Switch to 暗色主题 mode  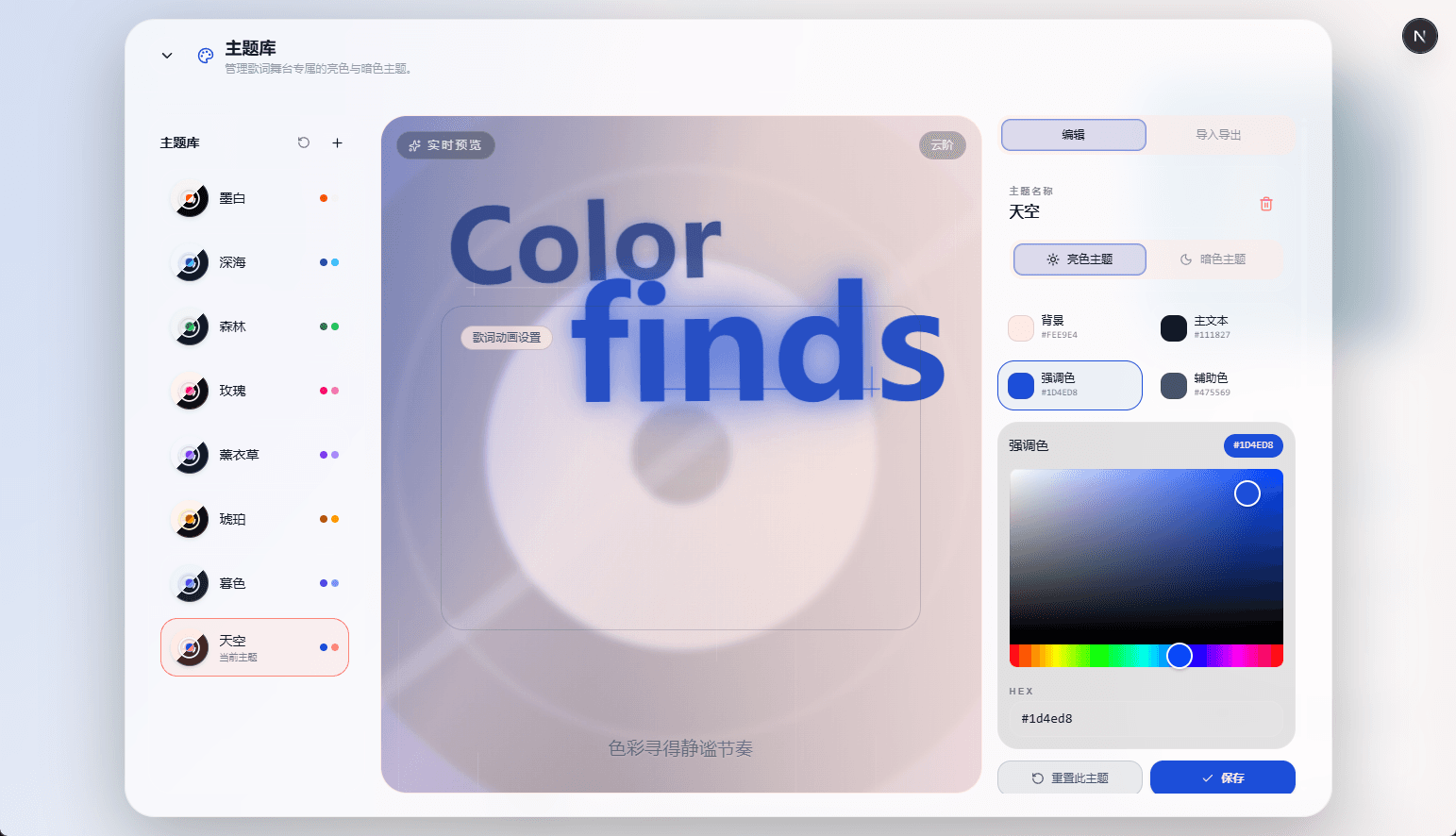[x=1213, y=259]
